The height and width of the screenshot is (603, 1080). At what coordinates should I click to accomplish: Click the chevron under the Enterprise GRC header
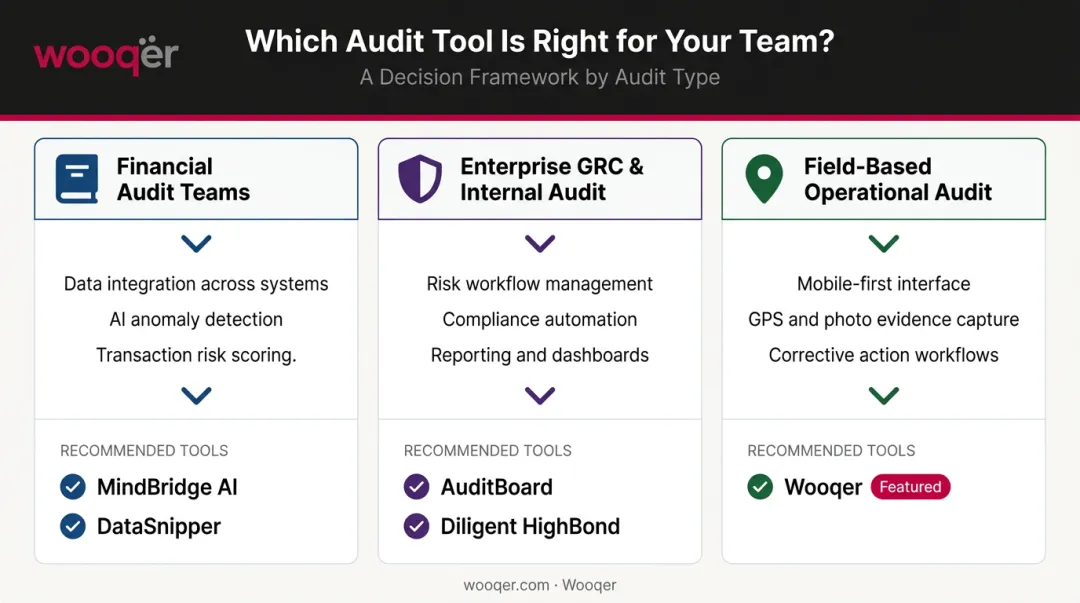pos(540,243)
